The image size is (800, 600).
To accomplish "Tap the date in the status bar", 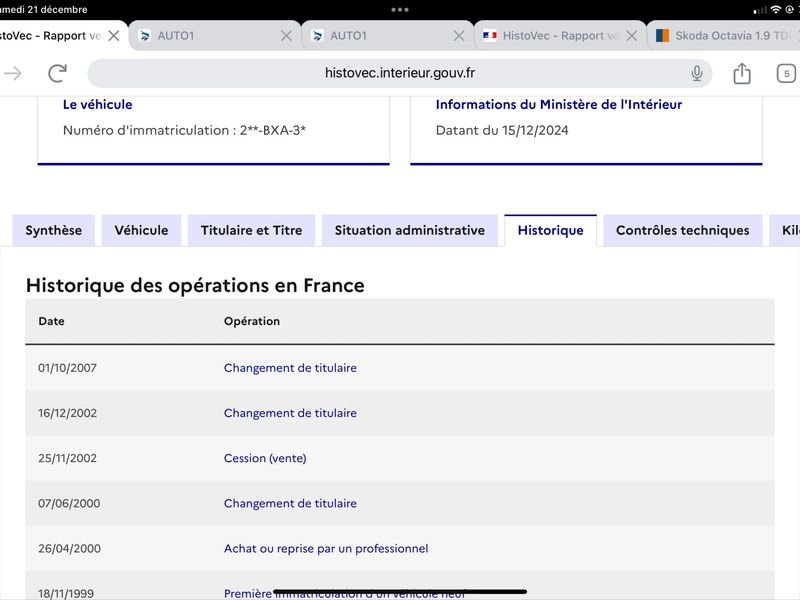I will 43,10.
